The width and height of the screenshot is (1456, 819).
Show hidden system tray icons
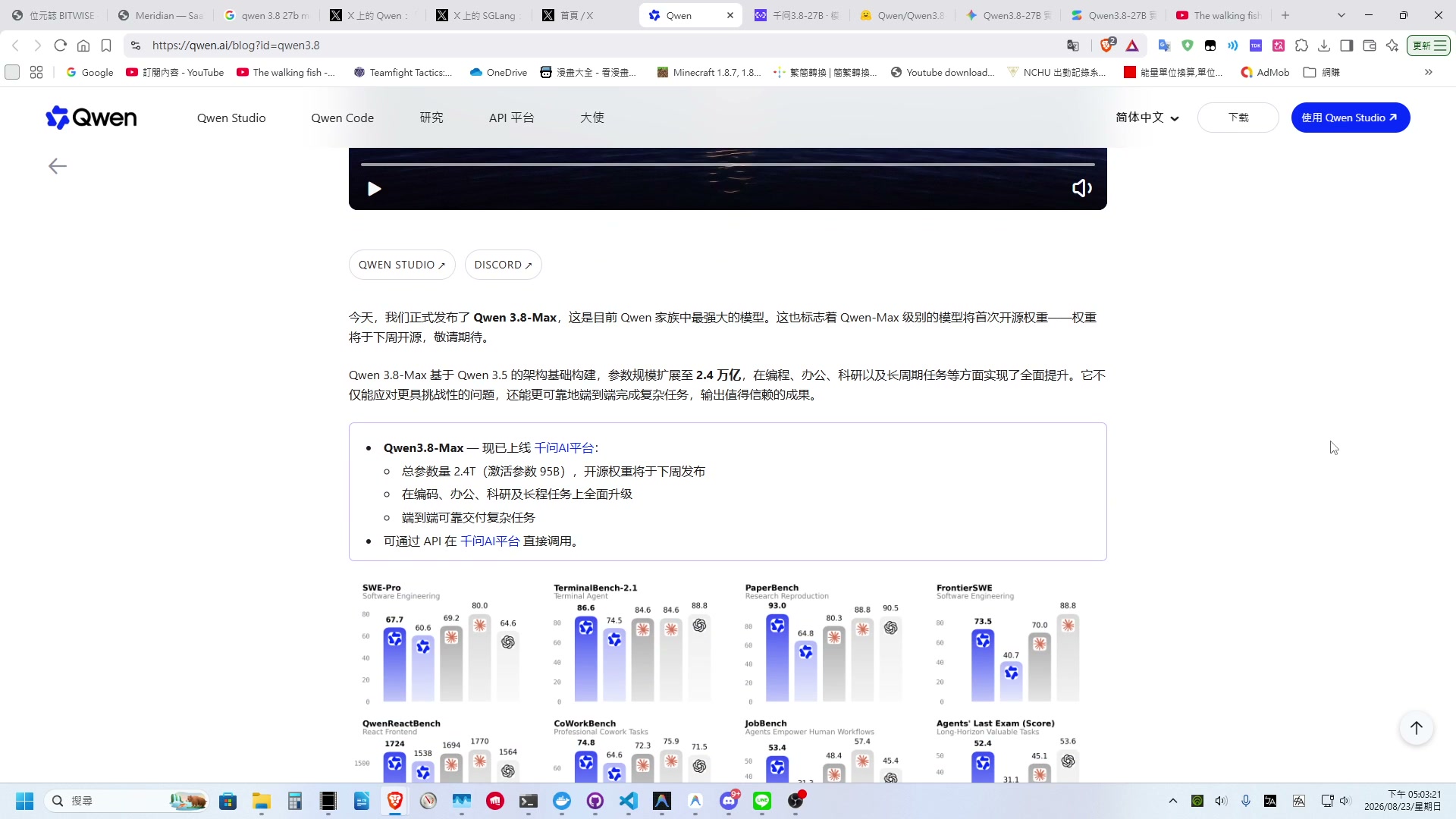[x=1173, y=801]
